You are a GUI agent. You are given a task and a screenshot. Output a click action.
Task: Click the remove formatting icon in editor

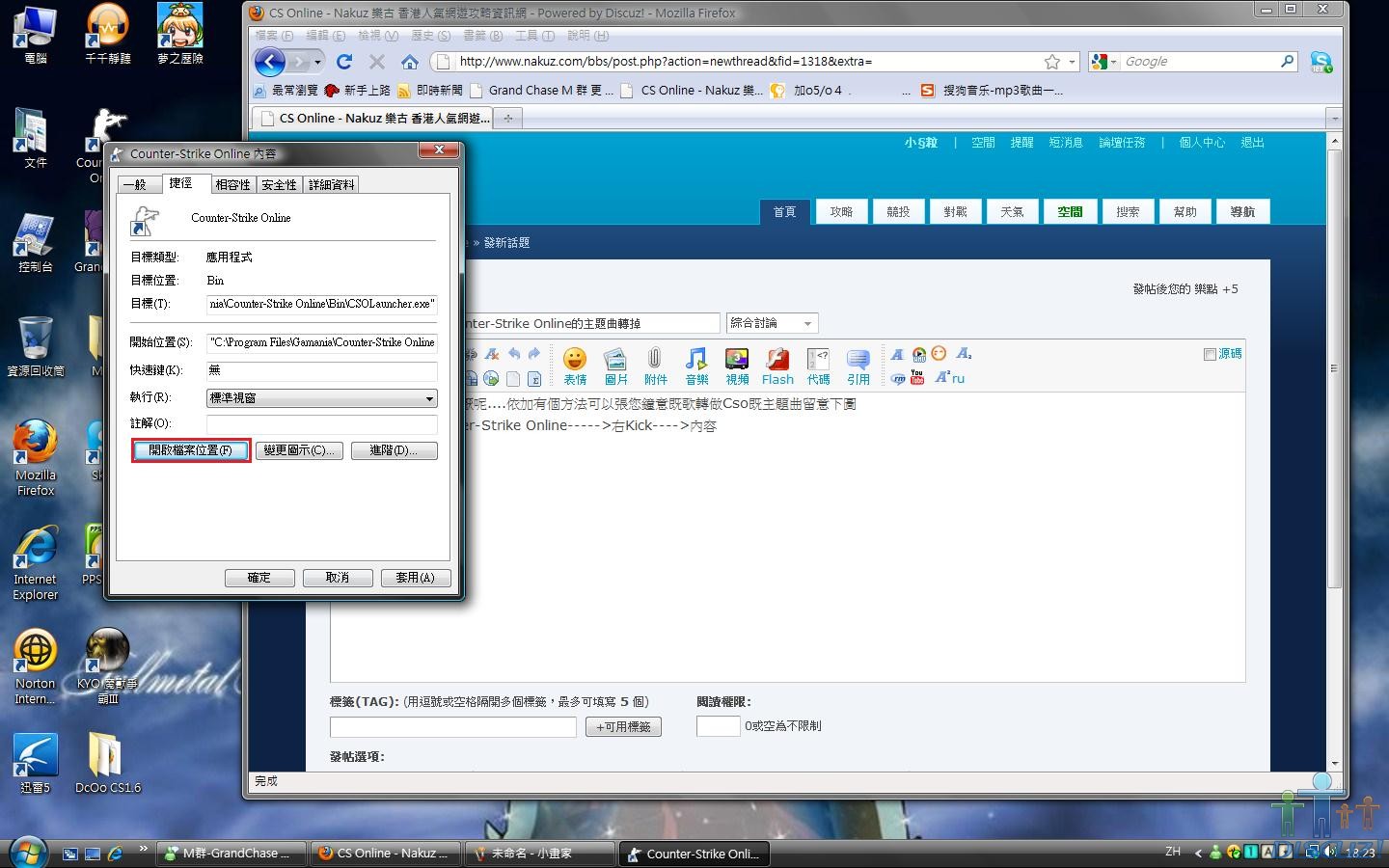(492, 354)
